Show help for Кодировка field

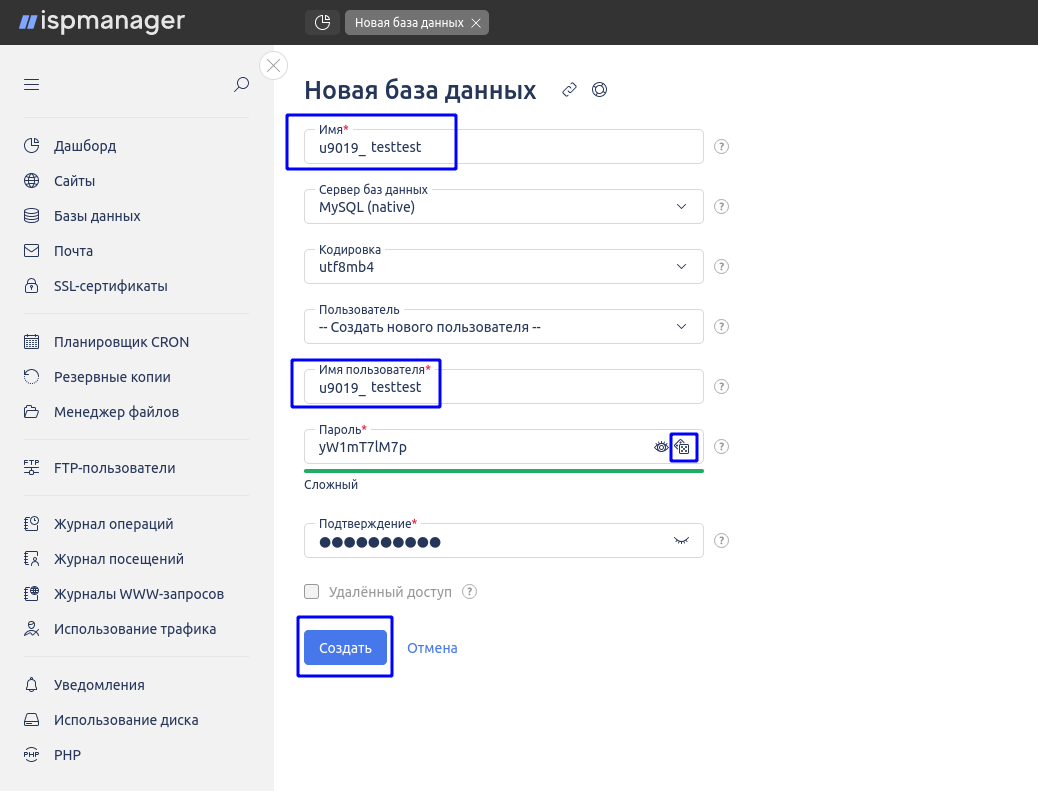(722, 267)
